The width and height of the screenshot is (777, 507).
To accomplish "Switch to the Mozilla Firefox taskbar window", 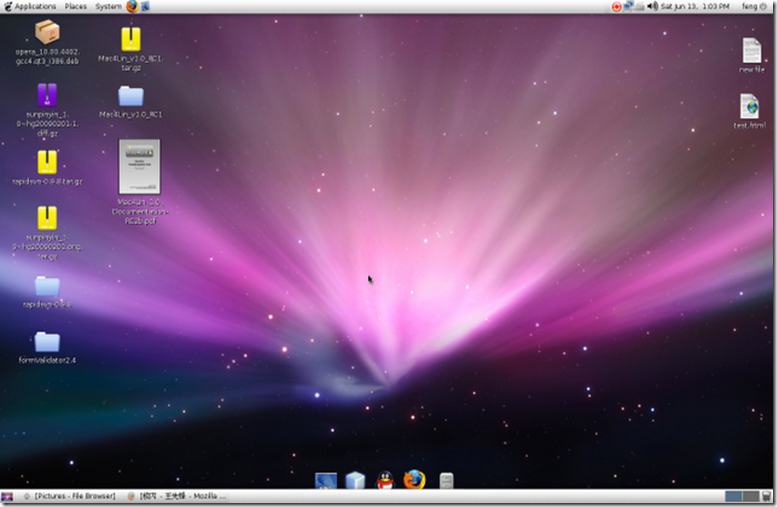I will (x=177, y=496).
